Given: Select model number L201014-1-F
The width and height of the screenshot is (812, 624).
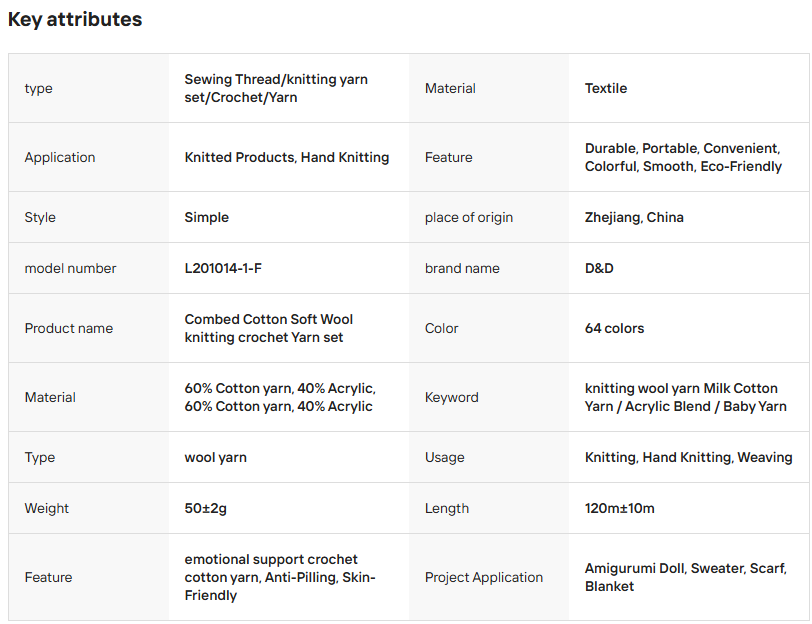Looking at the screenshot, I should pyautogui.click(x=223, y=268).
